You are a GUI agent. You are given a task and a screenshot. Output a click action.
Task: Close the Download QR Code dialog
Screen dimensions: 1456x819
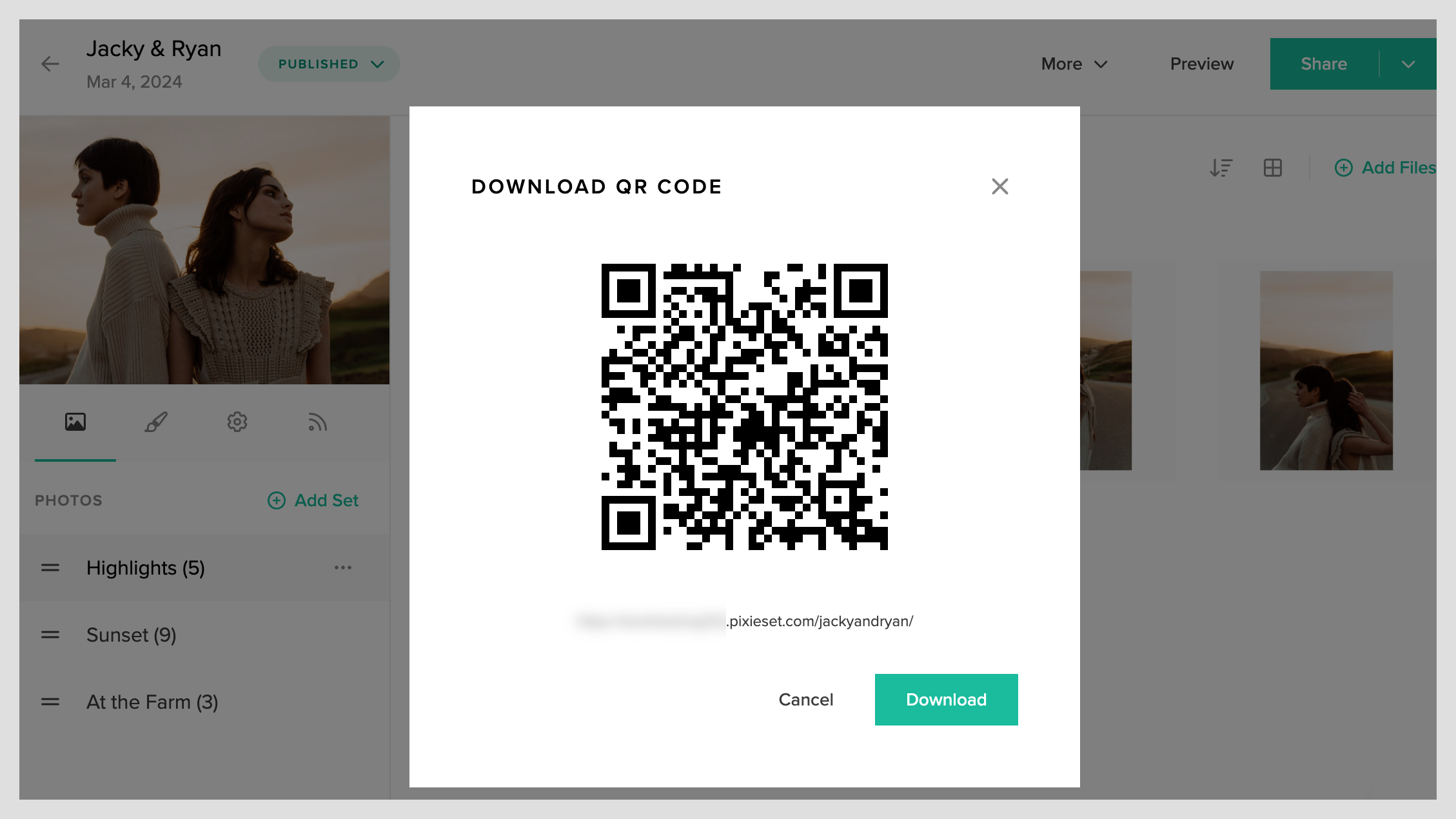[x=999, y=186]
